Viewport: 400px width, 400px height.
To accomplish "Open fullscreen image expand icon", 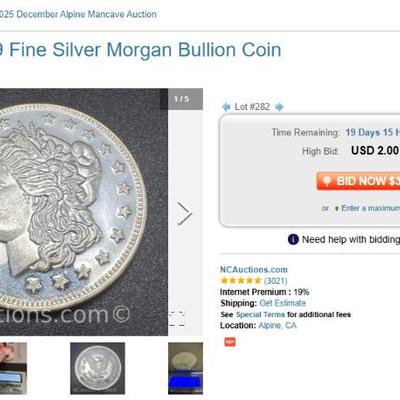I will pyautogui.click(x=177, y=319).
